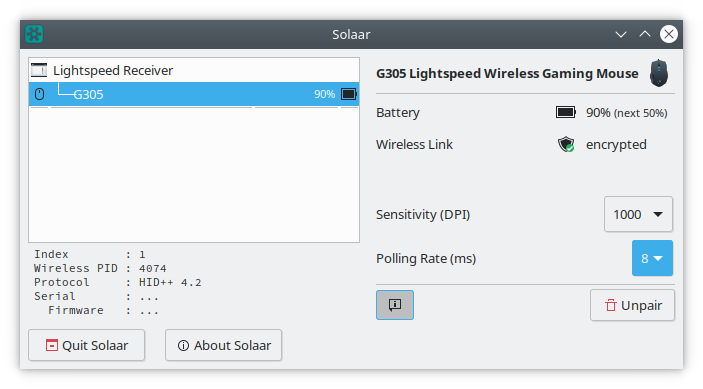703x389 pixels.
Task: Click the Lightspeed Receiver device icon
Action: click(39, 70)
